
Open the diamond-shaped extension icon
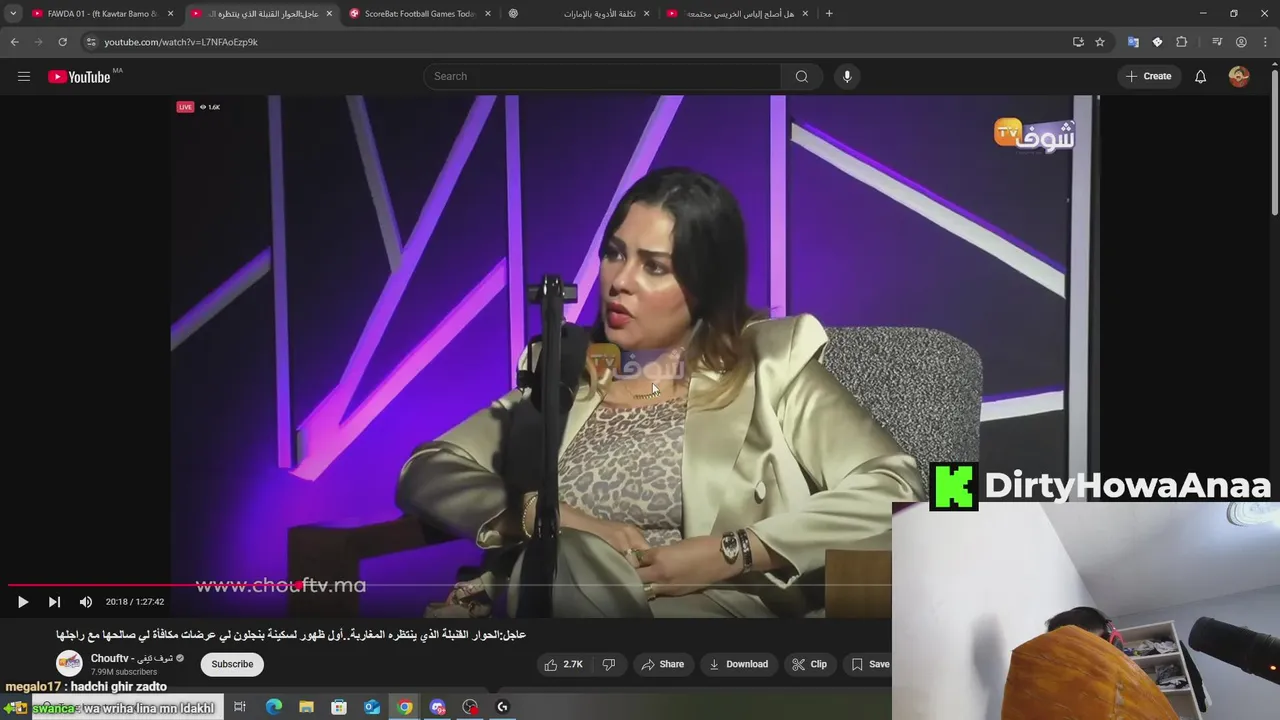(x=1157, y=42)
